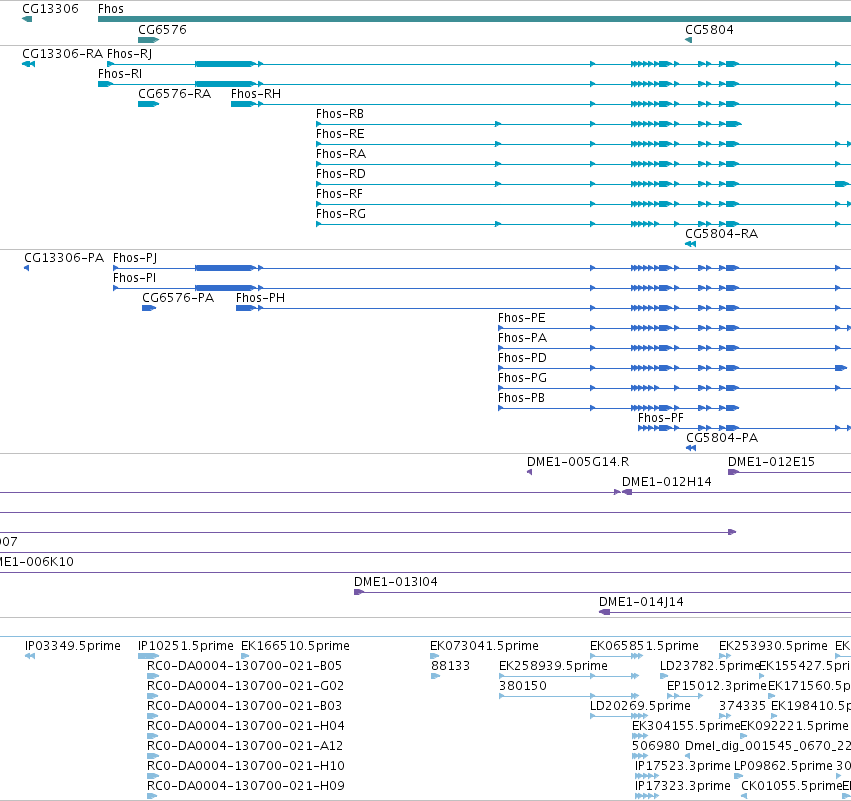Click the EP15012.3prime EST label
The height and width of the screenshot is (801, 851).
click(716, 686)
